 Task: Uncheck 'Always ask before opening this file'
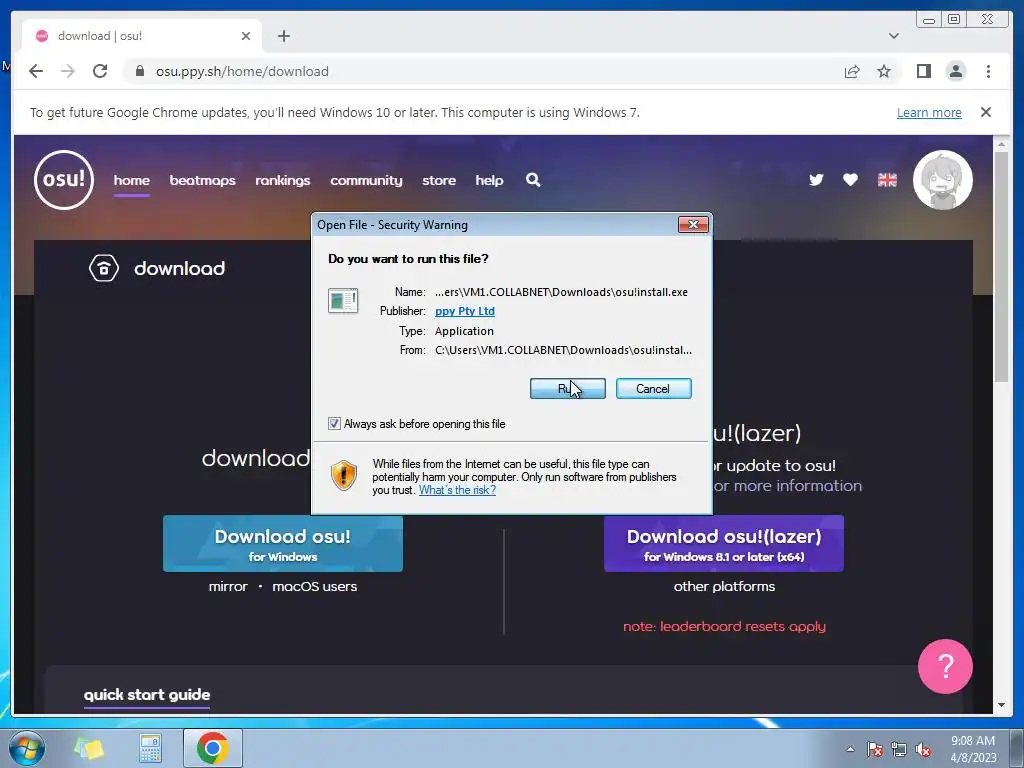(x=334, y=424)
